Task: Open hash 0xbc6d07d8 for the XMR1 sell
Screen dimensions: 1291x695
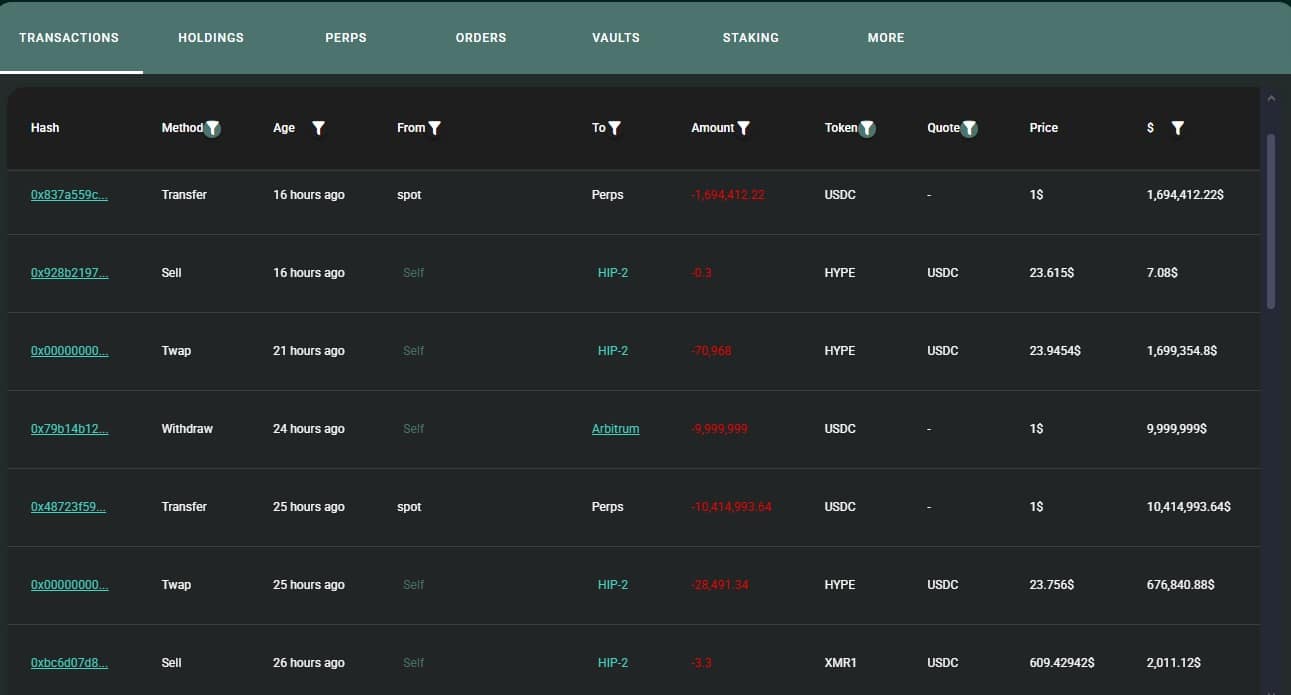Action: click(x=69, y=662)
